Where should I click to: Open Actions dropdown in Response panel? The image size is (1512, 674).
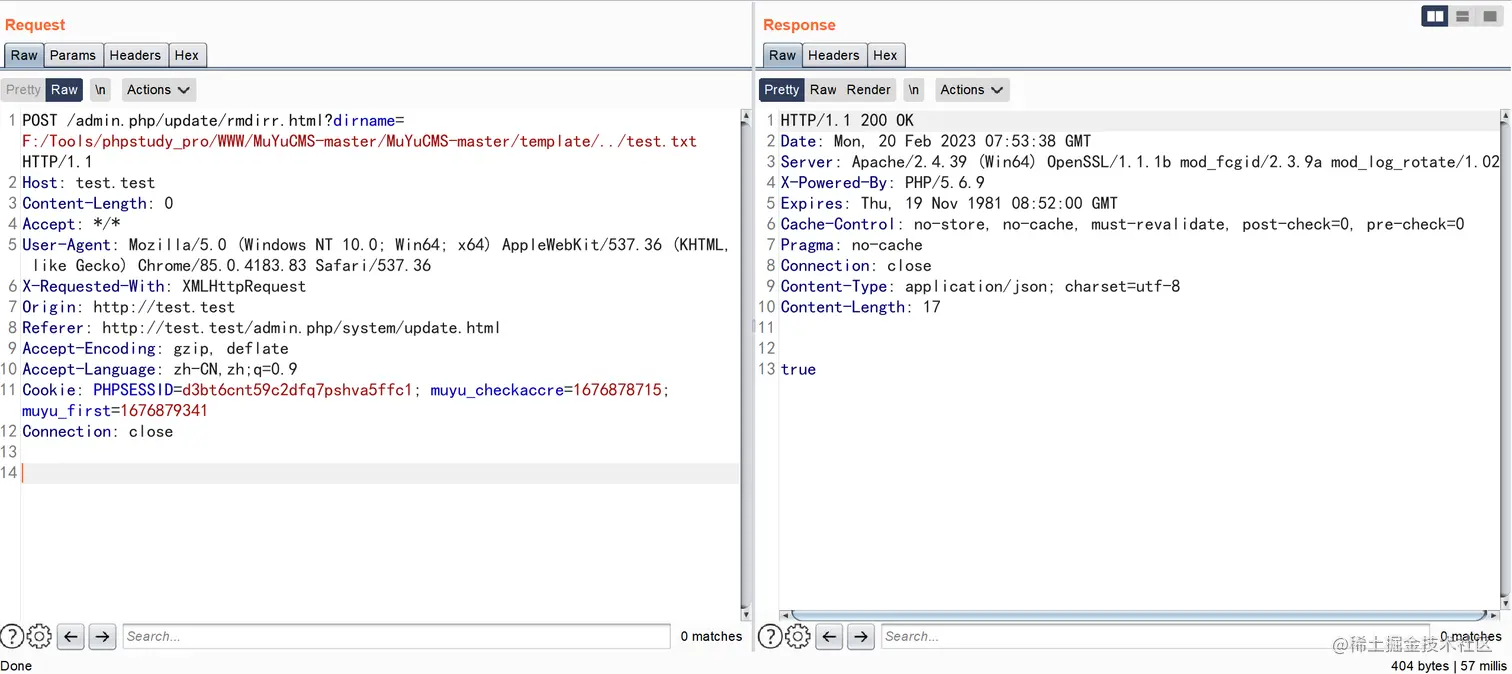(971, 89)
